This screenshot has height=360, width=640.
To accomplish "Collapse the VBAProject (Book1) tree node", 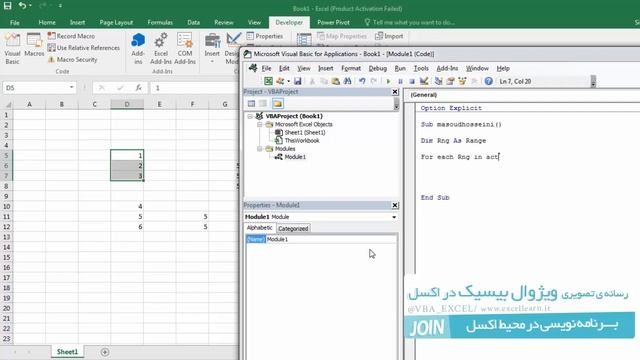I will pos(250,116).
